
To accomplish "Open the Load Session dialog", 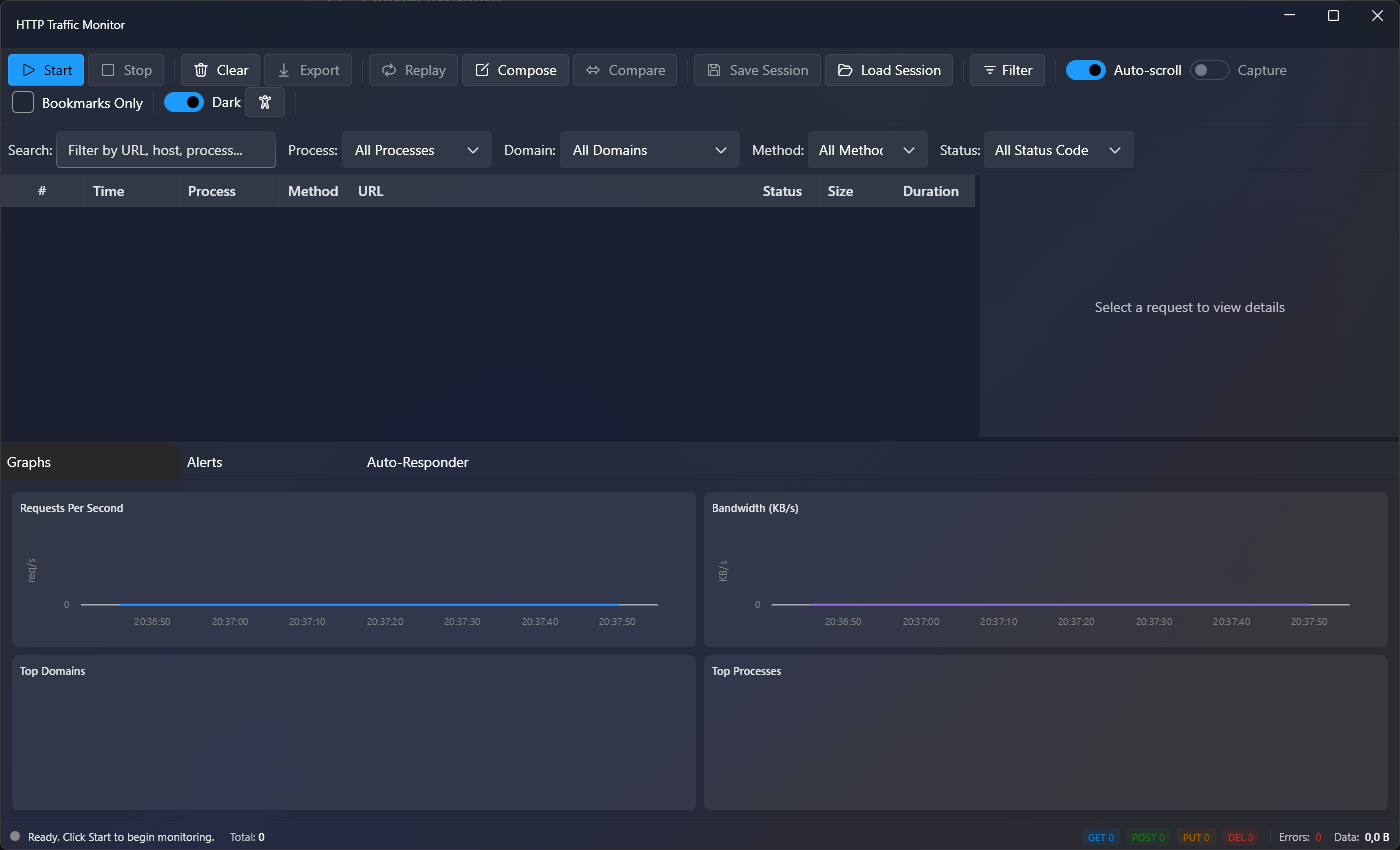I will tap(889, 70).
